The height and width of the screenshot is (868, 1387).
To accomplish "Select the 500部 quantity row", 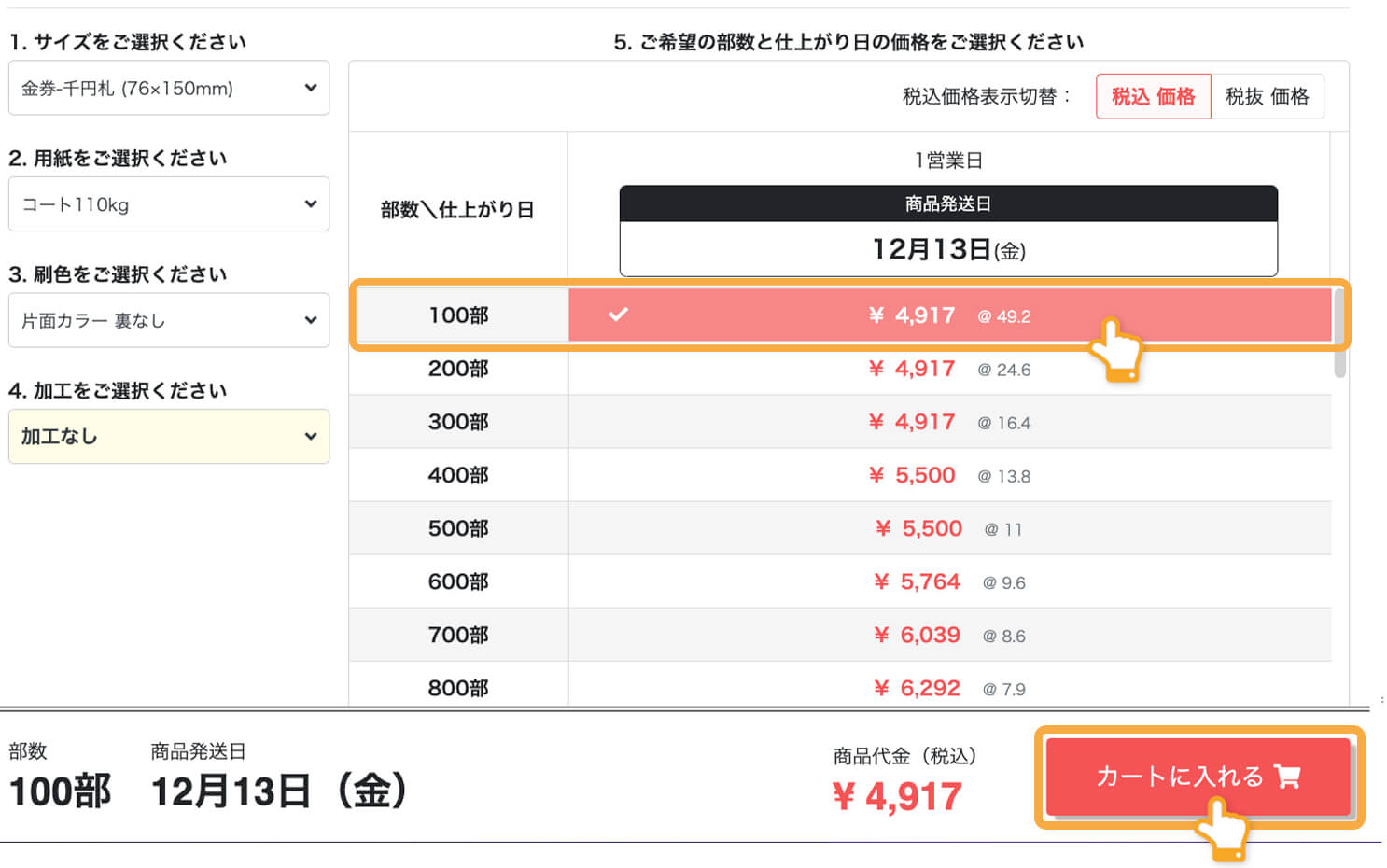I will (458, 528).
